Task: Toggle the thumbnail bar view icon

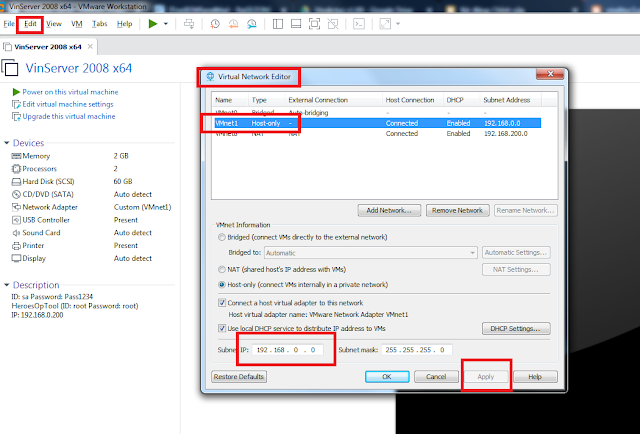Action: [296, 24]
